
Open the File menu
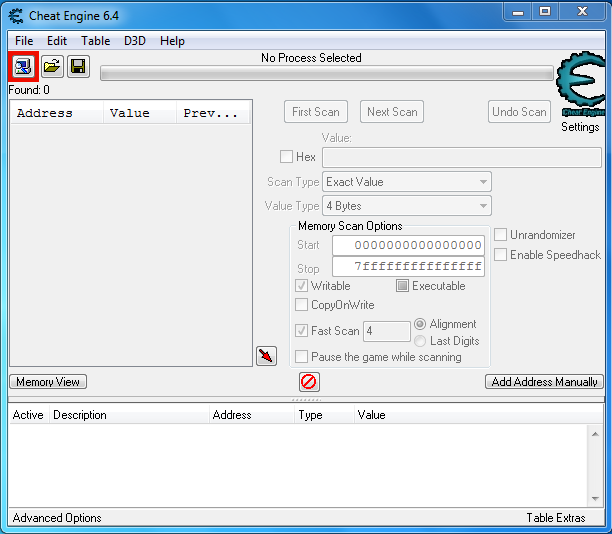coord(24,41)
